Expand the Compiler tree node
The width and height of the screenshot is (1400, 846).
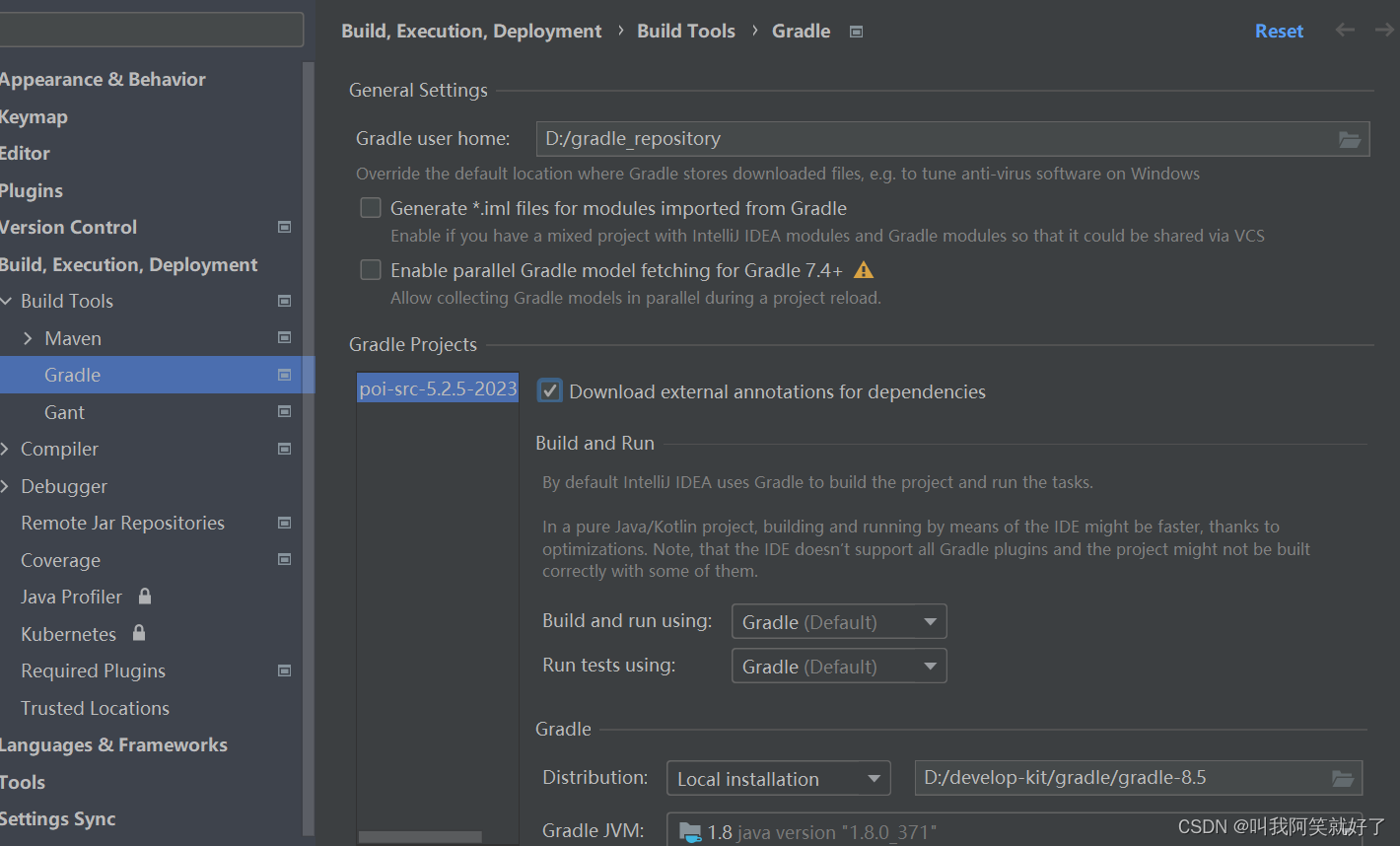(5, 449)
